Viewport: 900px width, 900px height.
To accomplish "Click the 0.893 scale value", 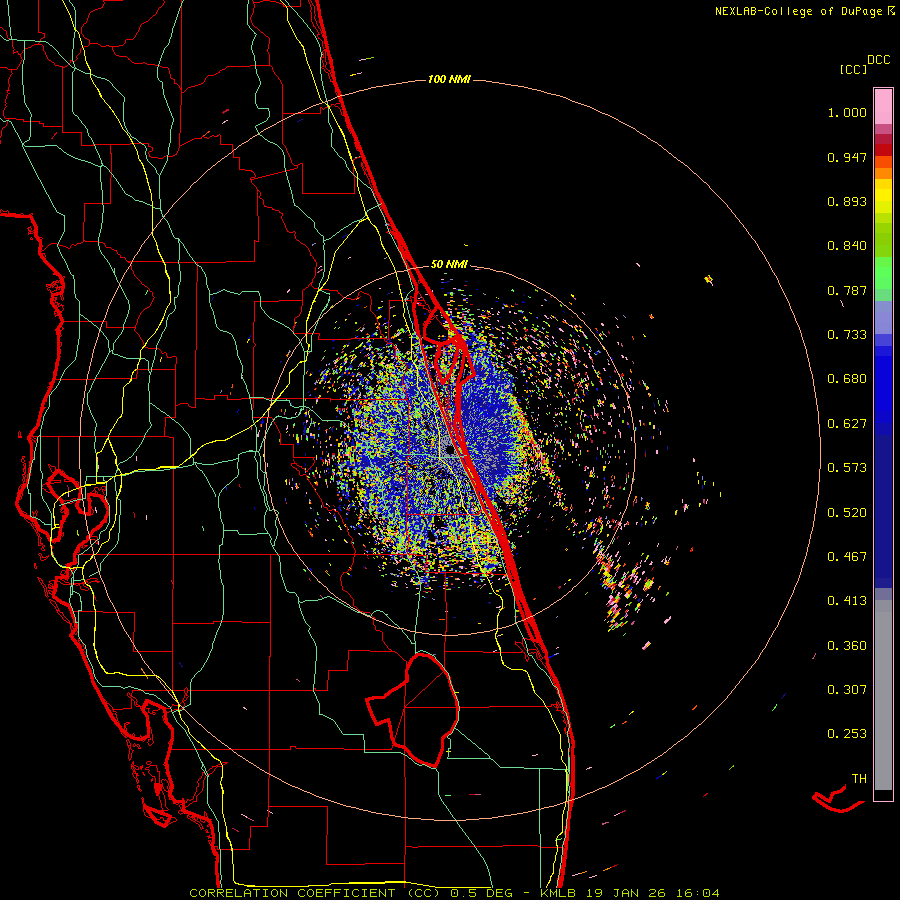I will [x=847, y=201].
